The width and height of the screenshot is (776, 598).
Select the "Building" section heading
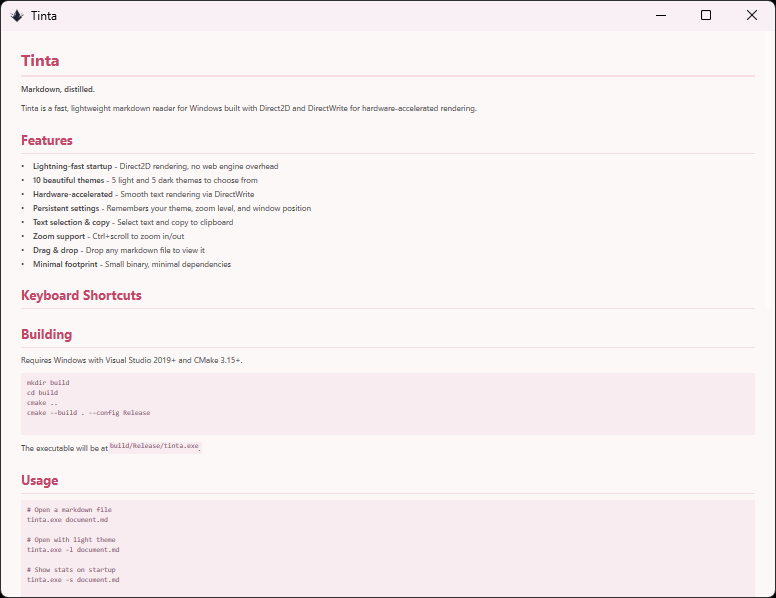click(47, 335)
